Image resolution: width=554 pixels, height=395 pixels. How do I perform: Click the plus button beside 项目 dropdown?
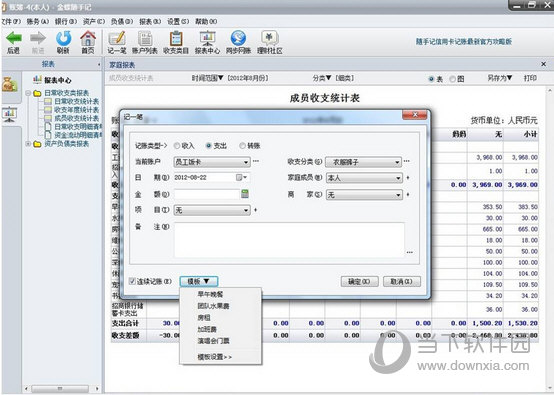click(x=255, y=210)
